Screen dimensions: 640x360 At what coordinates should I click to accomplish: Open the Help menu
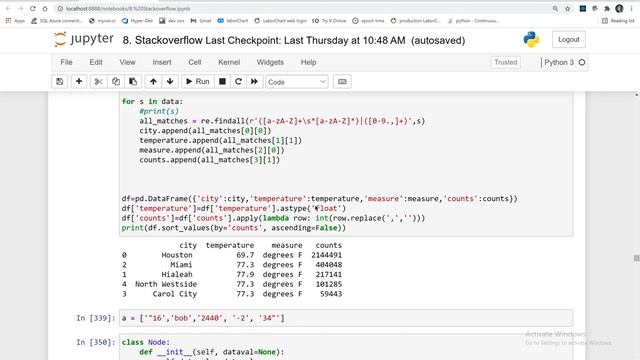[309, 62]
